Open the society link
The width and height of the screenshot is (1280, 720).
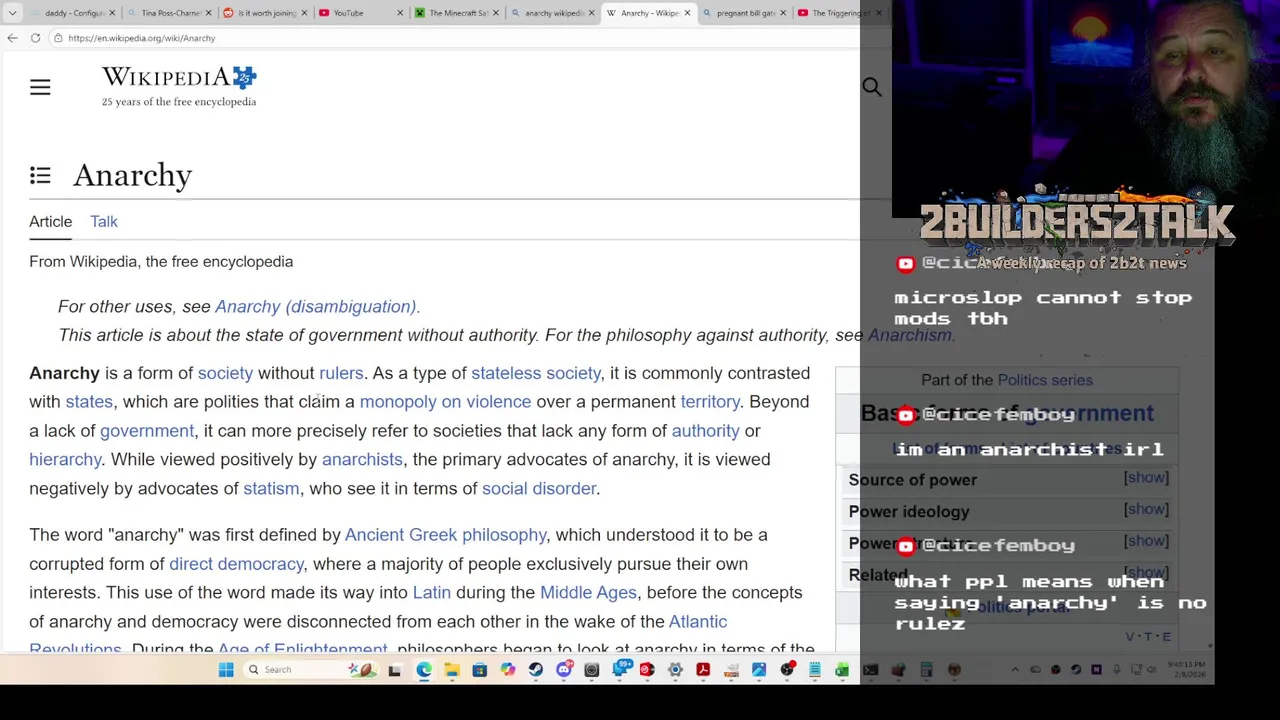click(x=225, y=373)
